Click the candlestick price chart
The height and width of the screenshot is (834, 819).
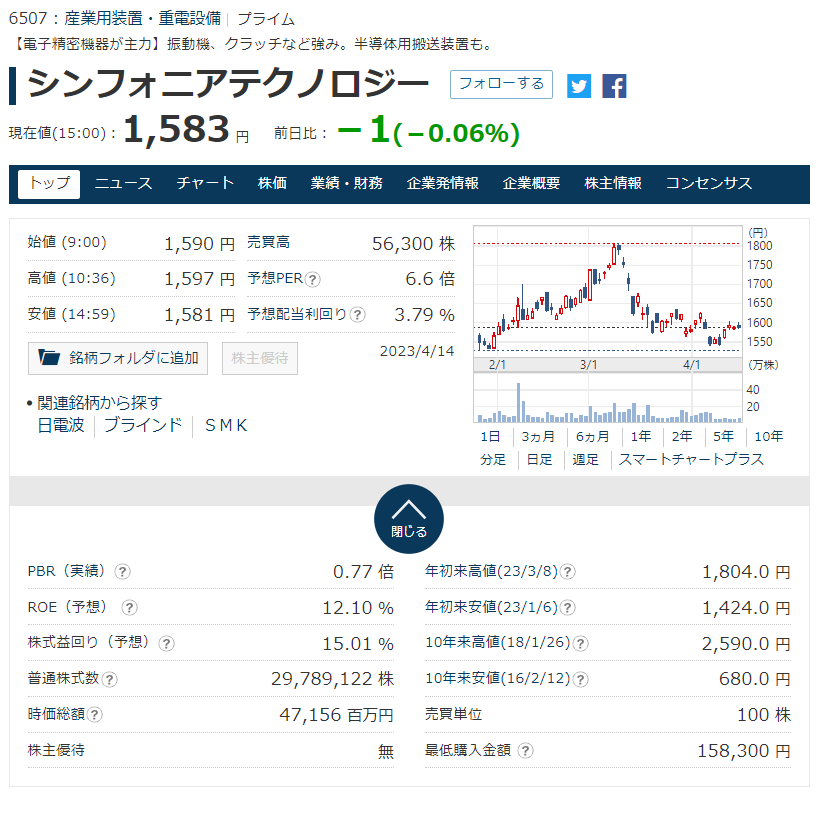point(607,291)
